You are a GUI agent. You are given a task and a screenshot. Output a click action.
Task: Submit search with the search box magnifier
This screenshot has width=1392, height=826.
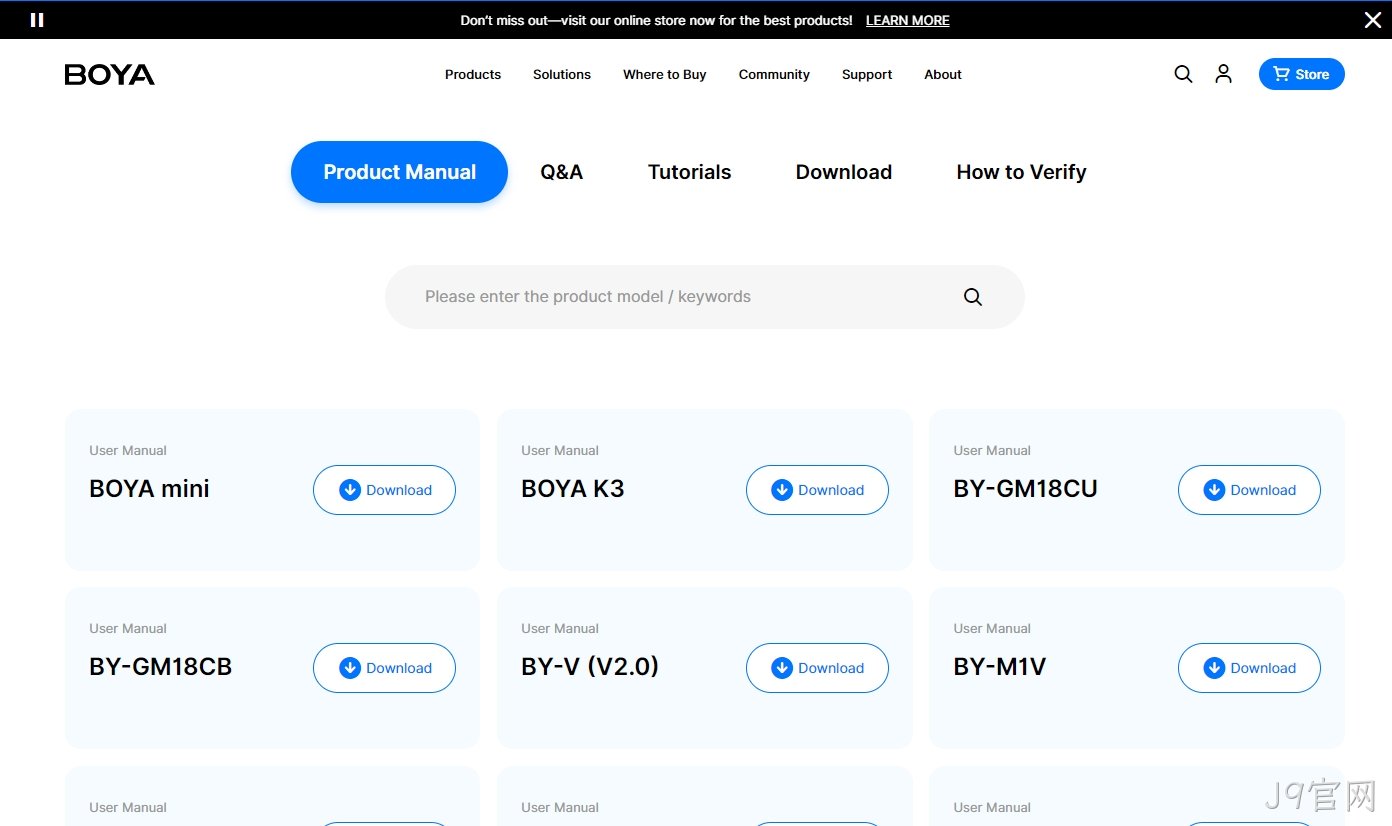click(973, 297)
